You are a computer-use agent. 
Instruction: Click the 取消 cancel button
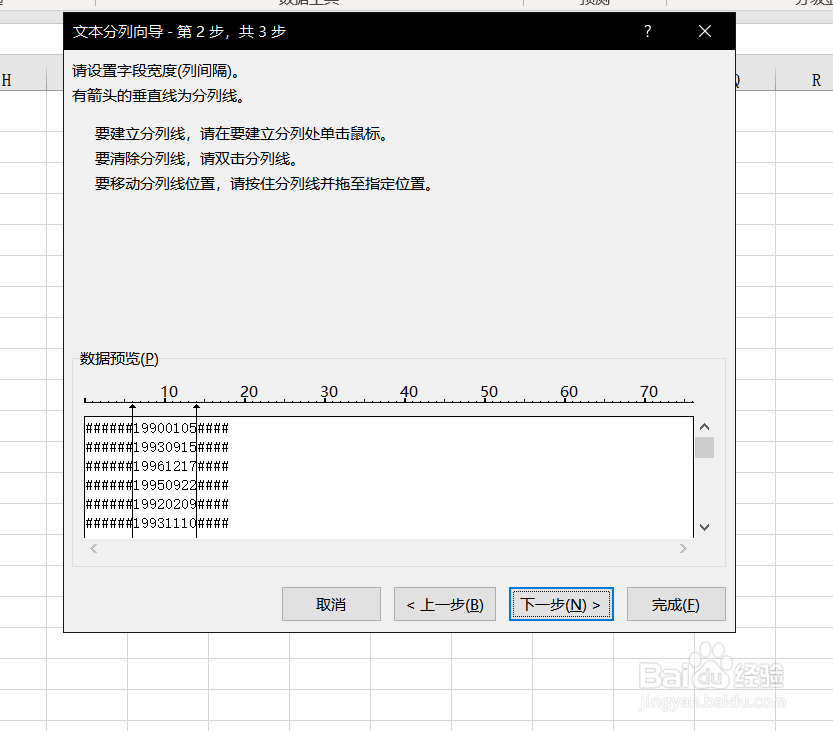point(331,604)
